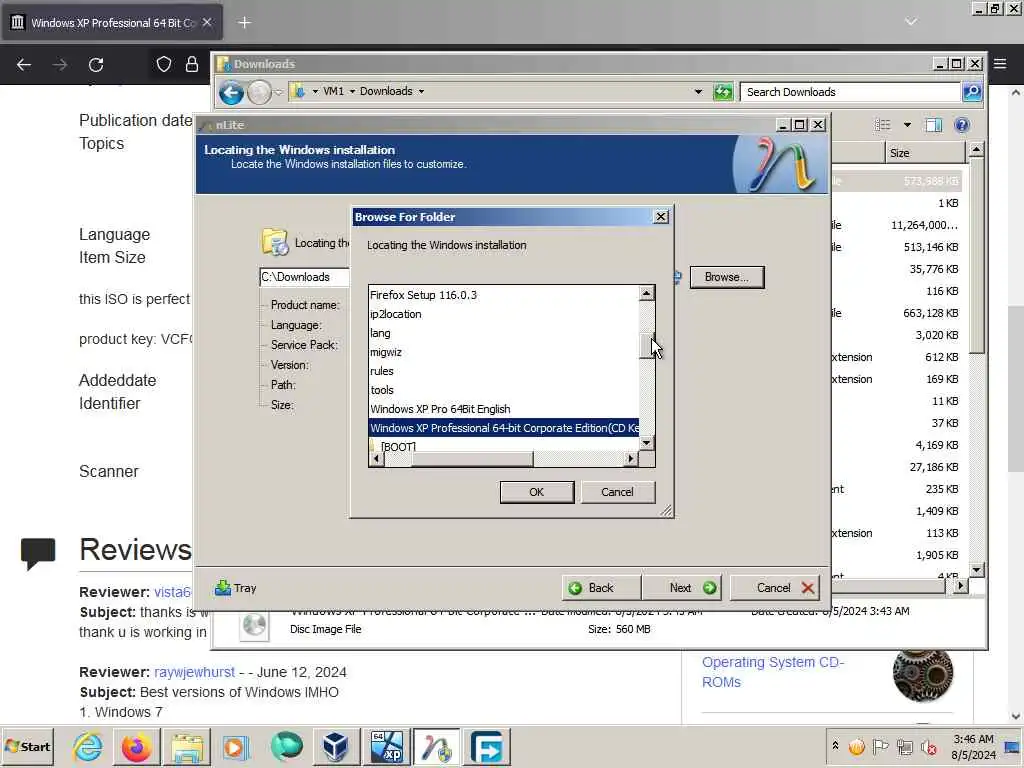The height and width of the screenshot is (768, 1024).
Task: Select Windows XP Pro 64Bit English folder
Action: 440,408
